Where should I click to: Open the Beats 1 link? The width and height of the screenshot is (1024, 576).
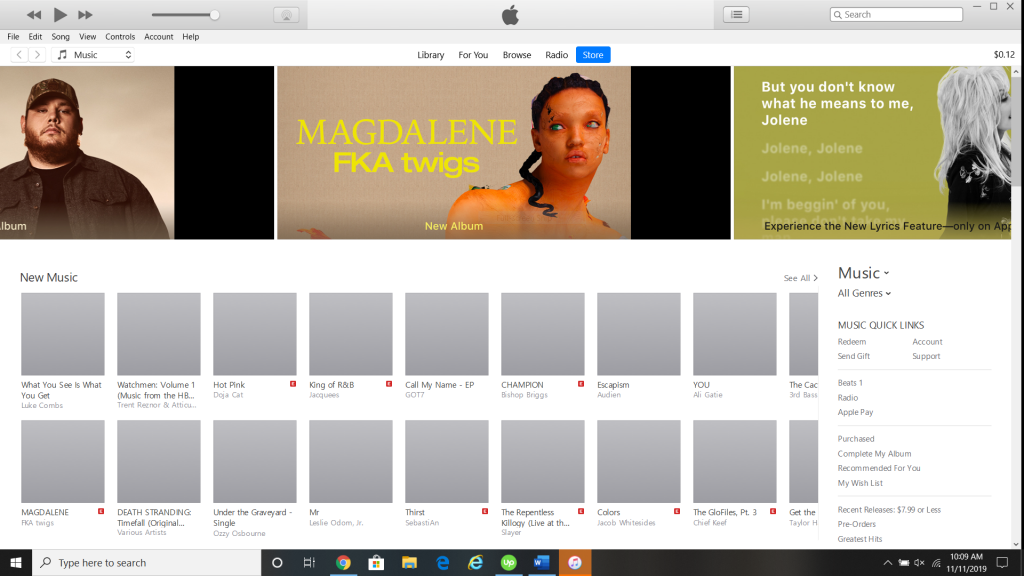[850, 383]
